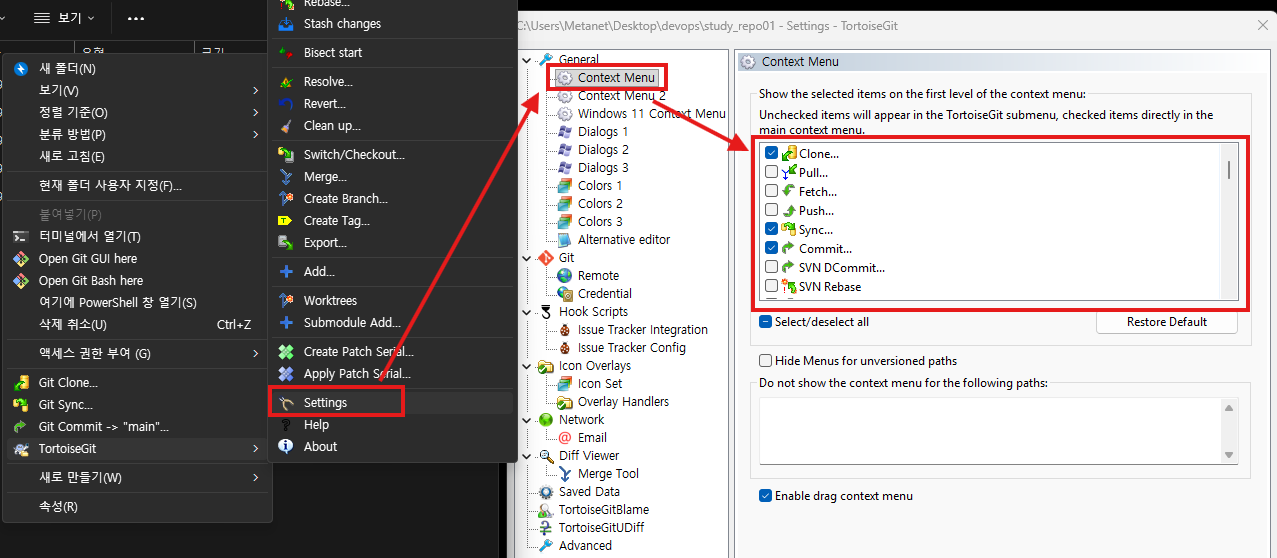
Task: Collapse the Hook Scripts tree node
Action: 529,312
